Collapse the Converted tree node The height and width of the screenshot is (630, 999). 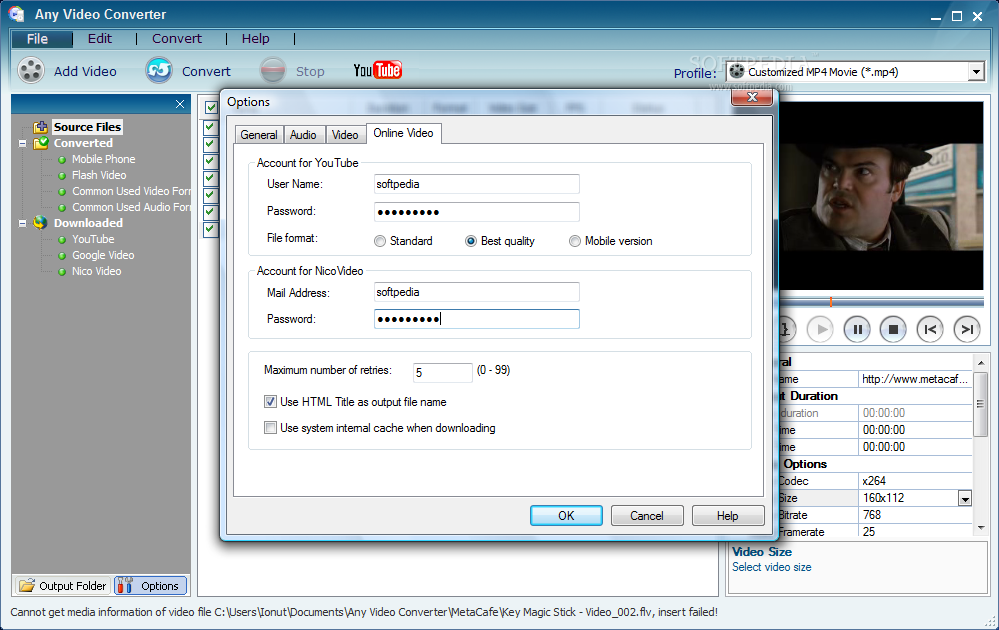(x=22, y=143)
